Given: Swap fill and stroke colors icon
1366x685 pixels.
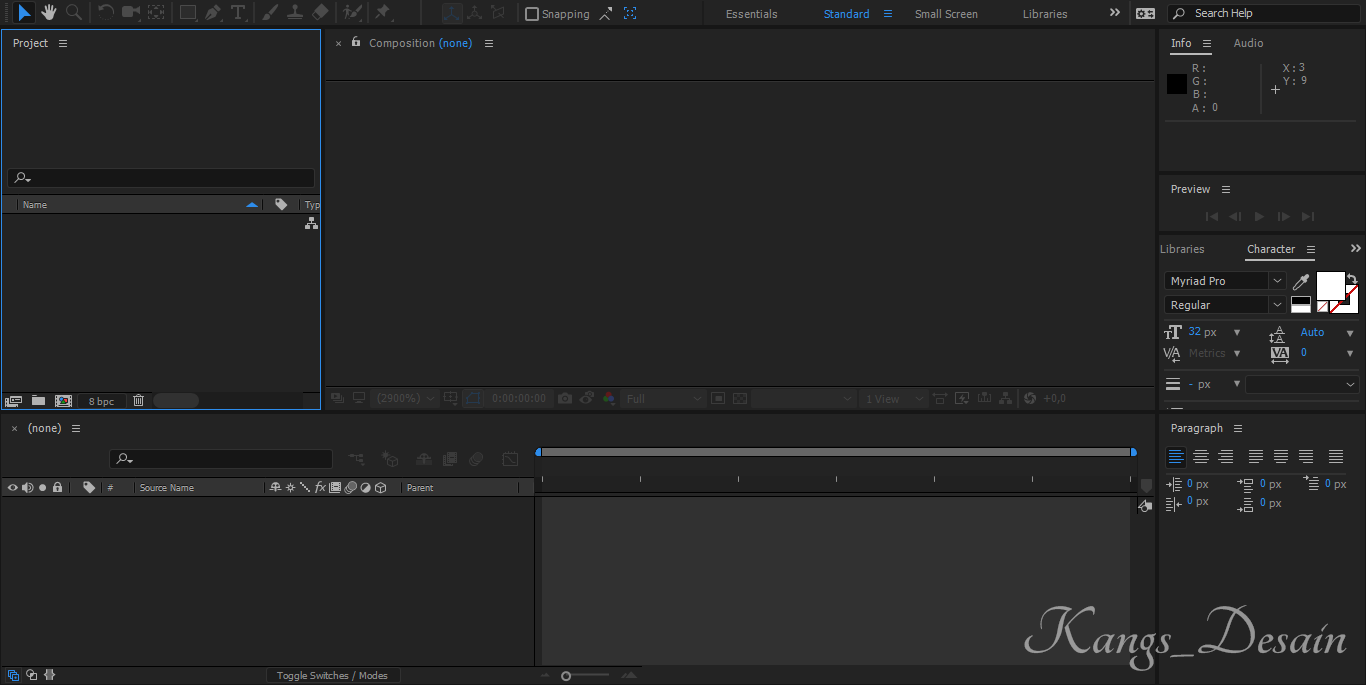Looking at the screenshot, I should click(x=1352, y=279).
